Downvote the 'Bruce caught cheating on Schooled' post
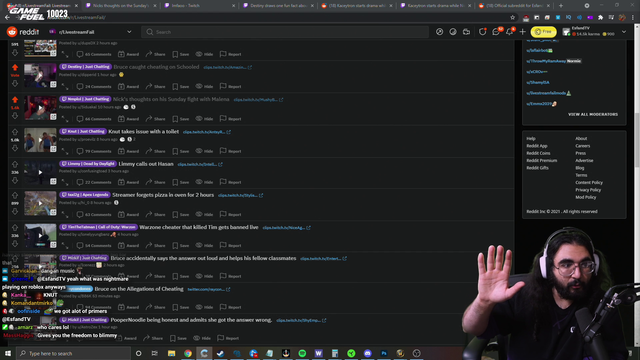 click(x=15, y=83)
